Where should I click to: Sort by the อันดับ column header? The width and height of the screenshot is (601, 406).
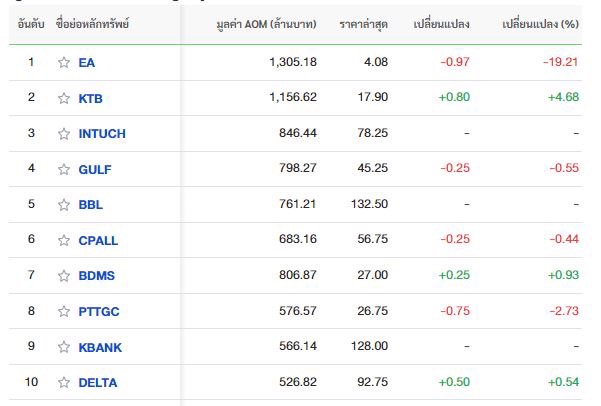(31, 25)
